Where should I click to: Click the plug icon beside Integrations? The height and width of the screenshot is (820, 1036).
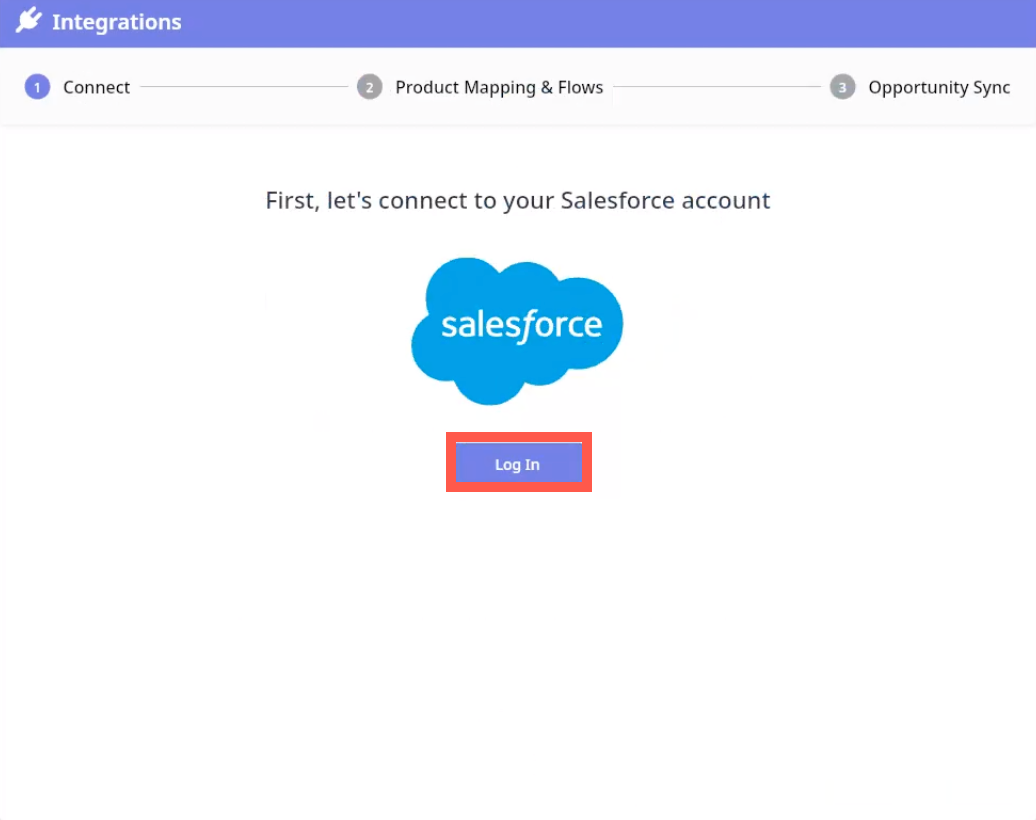click(x=29, y=21)
